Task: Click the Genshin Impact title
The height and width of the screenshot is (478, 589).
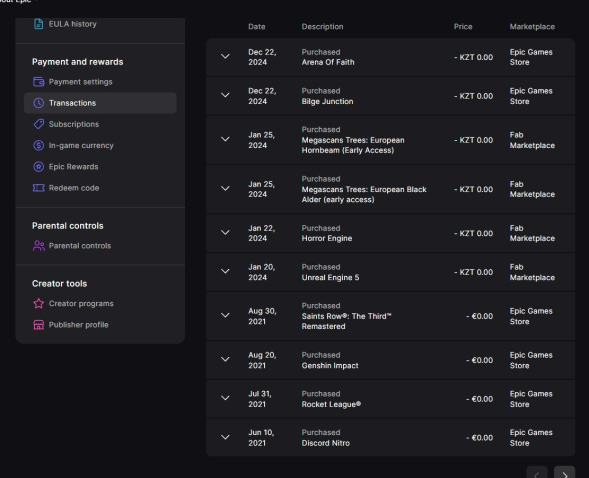Action: tap(330, 366)
